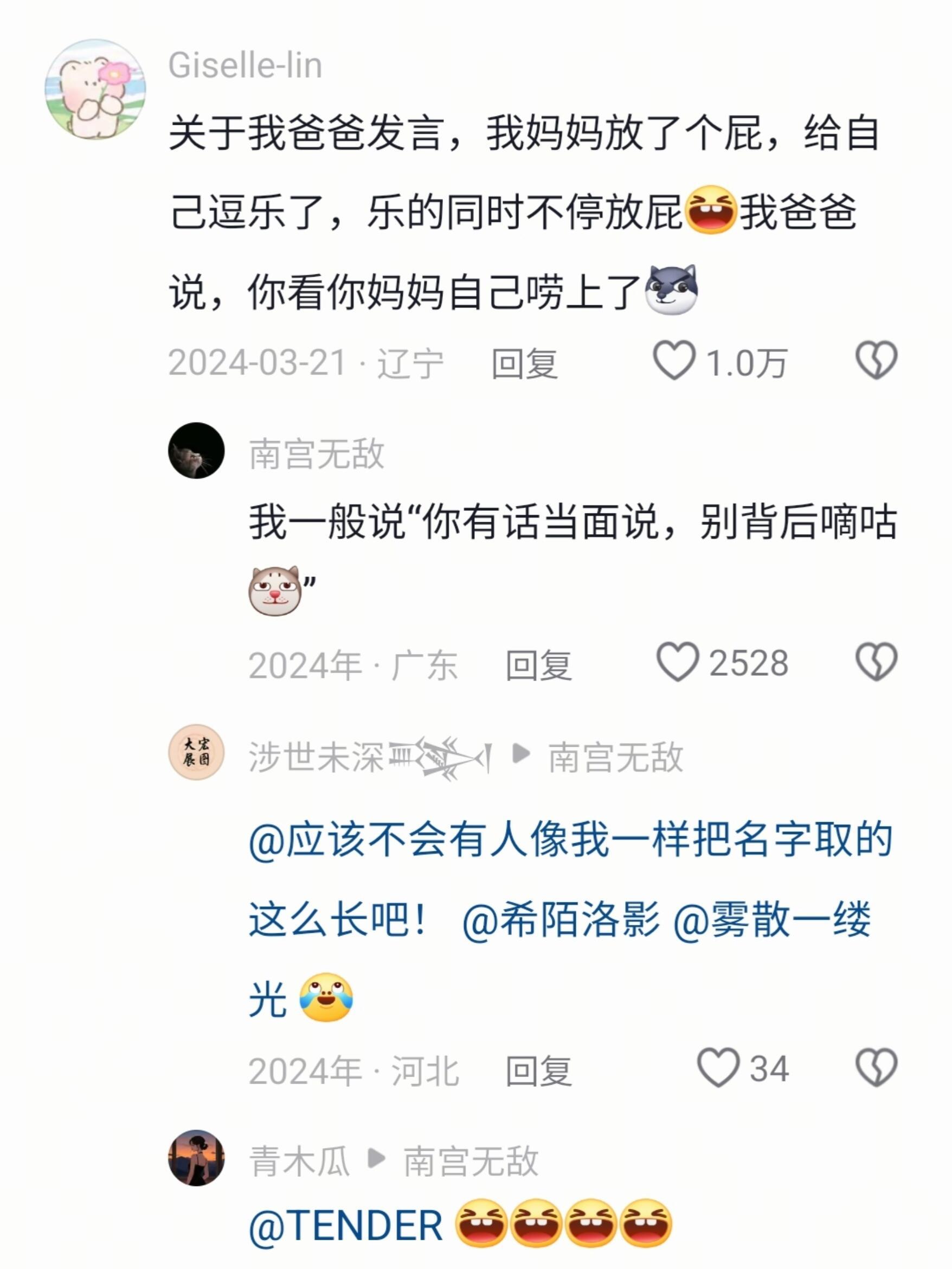Tap 南宫无敌 name after 青木瓜's reply arrow
This screenshot has height=1269, width=952.
pos(471,1162)
